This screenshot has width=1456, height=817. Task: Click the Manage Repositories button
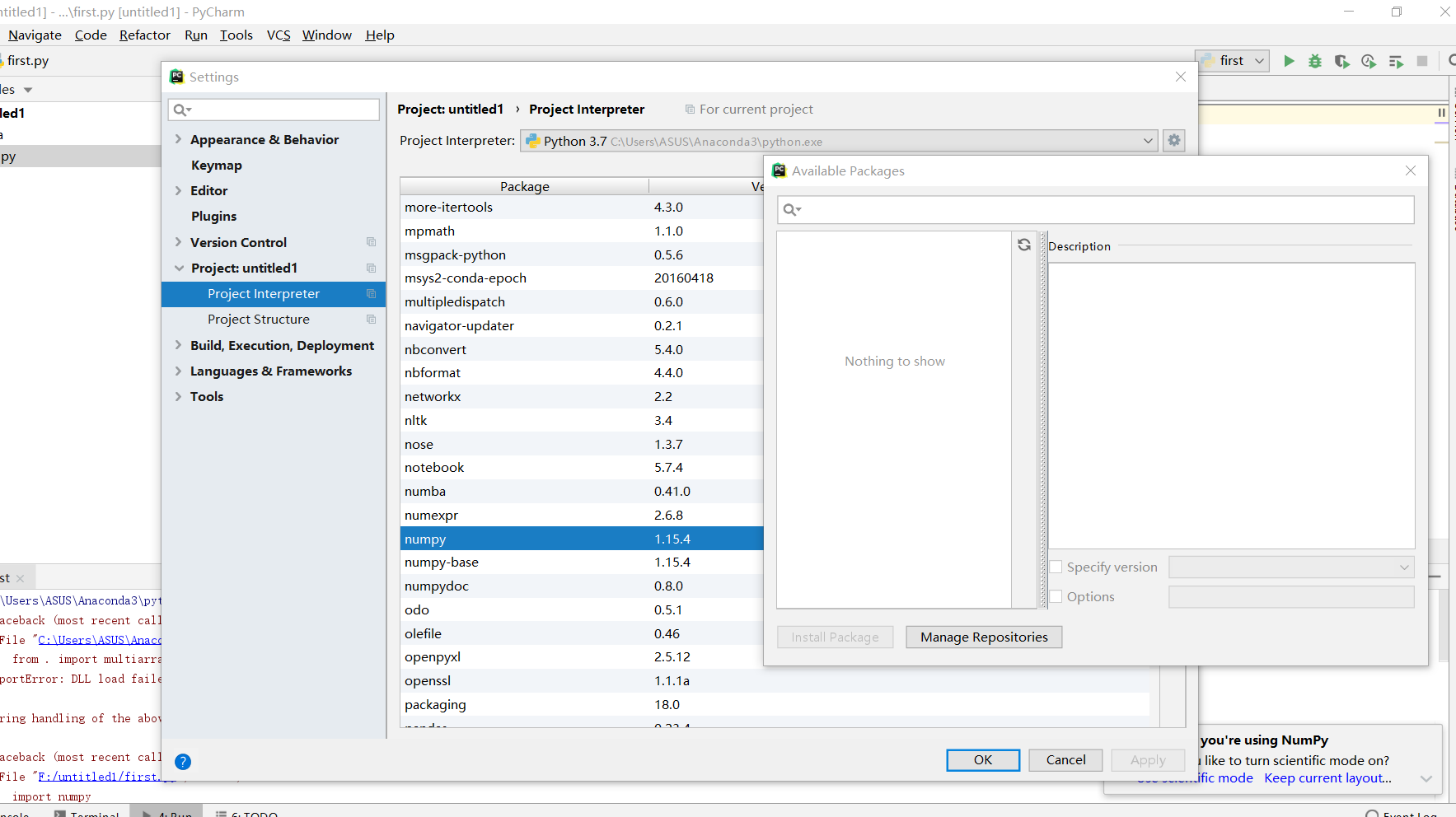tap(984, 637)
